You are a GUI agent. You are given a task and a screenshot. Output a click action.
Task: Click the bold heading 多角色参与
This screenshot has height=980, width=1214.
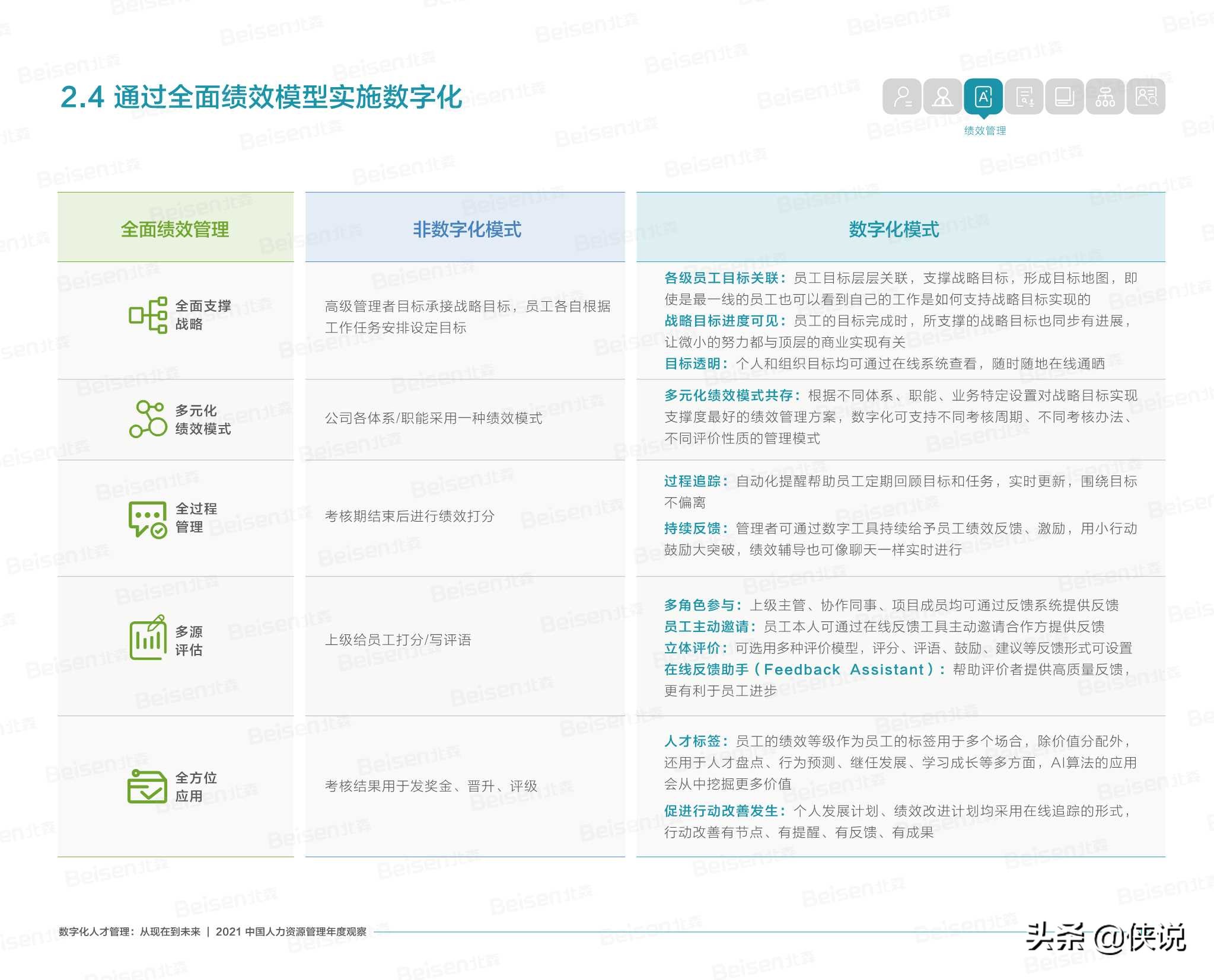coord(699,605)
